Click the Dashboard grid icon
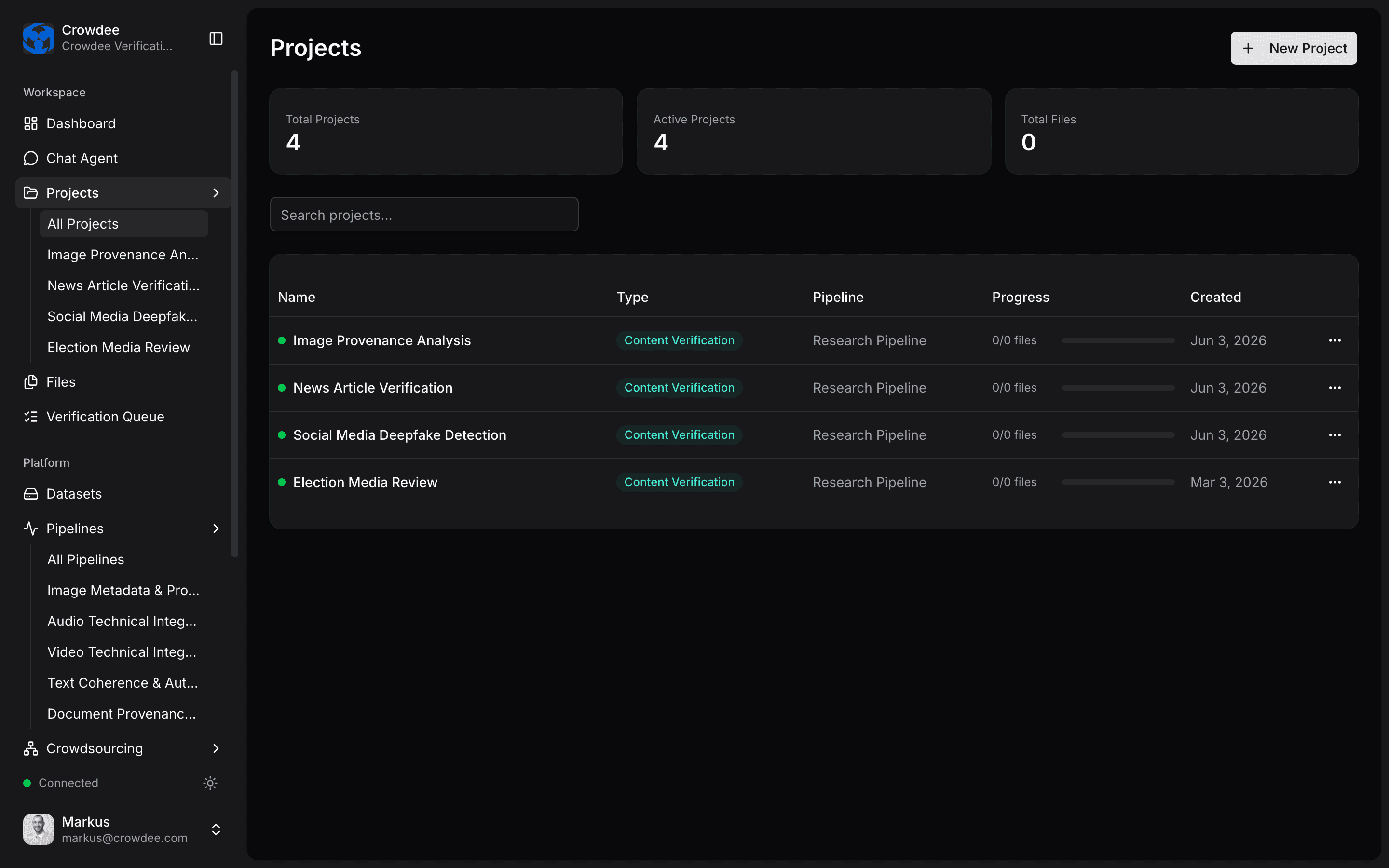The image size is (1389, 868). coord(31,123)
